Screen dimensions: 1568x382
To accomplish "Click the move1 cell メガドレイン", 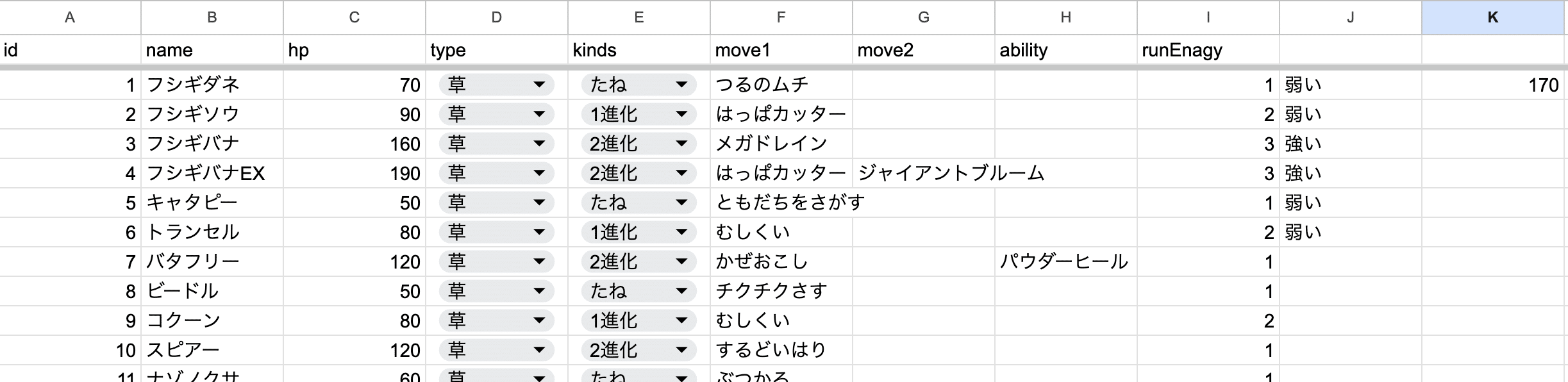I will tap(781, 144).
